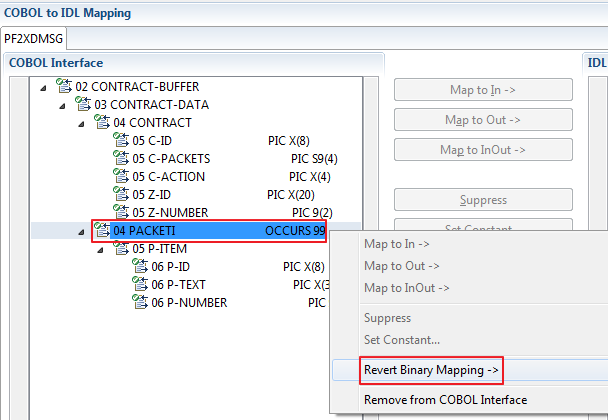This screenshot has height=420, width=608.
Task: Collapse the 03 CONTRACT-DATA node
Action: pyautogui.click(x=62, y=106)
